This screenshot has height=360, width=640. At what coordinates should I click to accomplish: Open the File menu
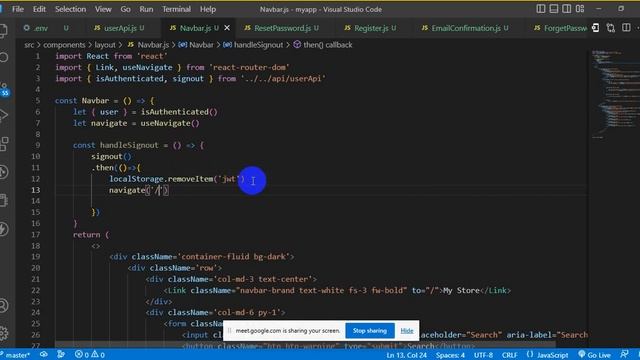pyautogui.click(x=18, y=9)
